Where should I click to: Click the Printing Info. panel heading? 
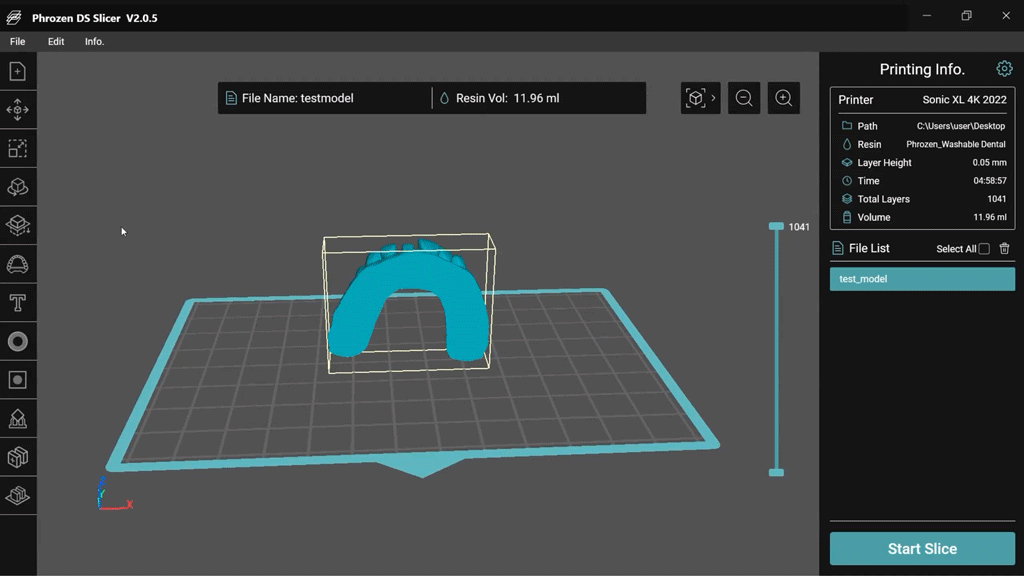[x=921, y=69]
